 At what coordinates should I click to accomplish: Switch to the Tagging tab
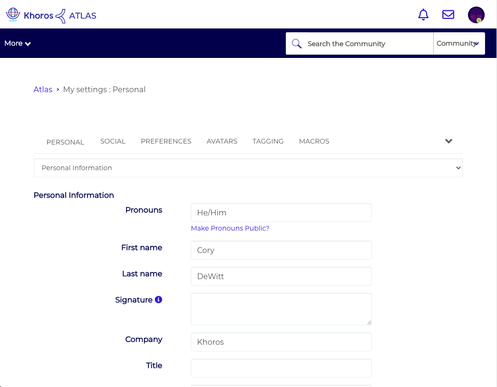click(268, 141)
